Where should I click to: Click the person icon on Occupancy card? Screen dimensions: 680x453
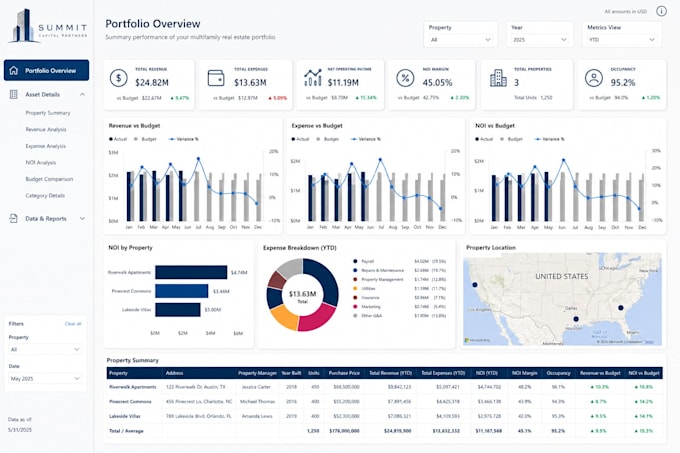(x=594, y=78)
